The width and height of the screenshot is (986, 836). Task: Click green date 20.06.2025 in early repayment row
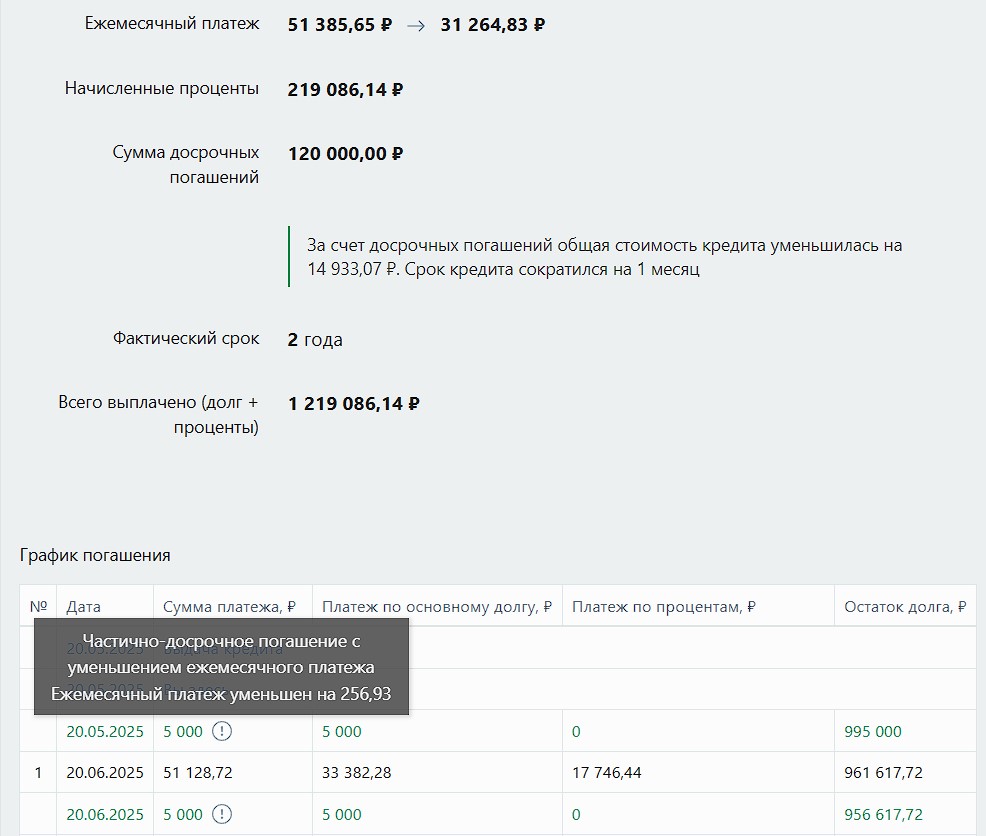coord(105,815)
